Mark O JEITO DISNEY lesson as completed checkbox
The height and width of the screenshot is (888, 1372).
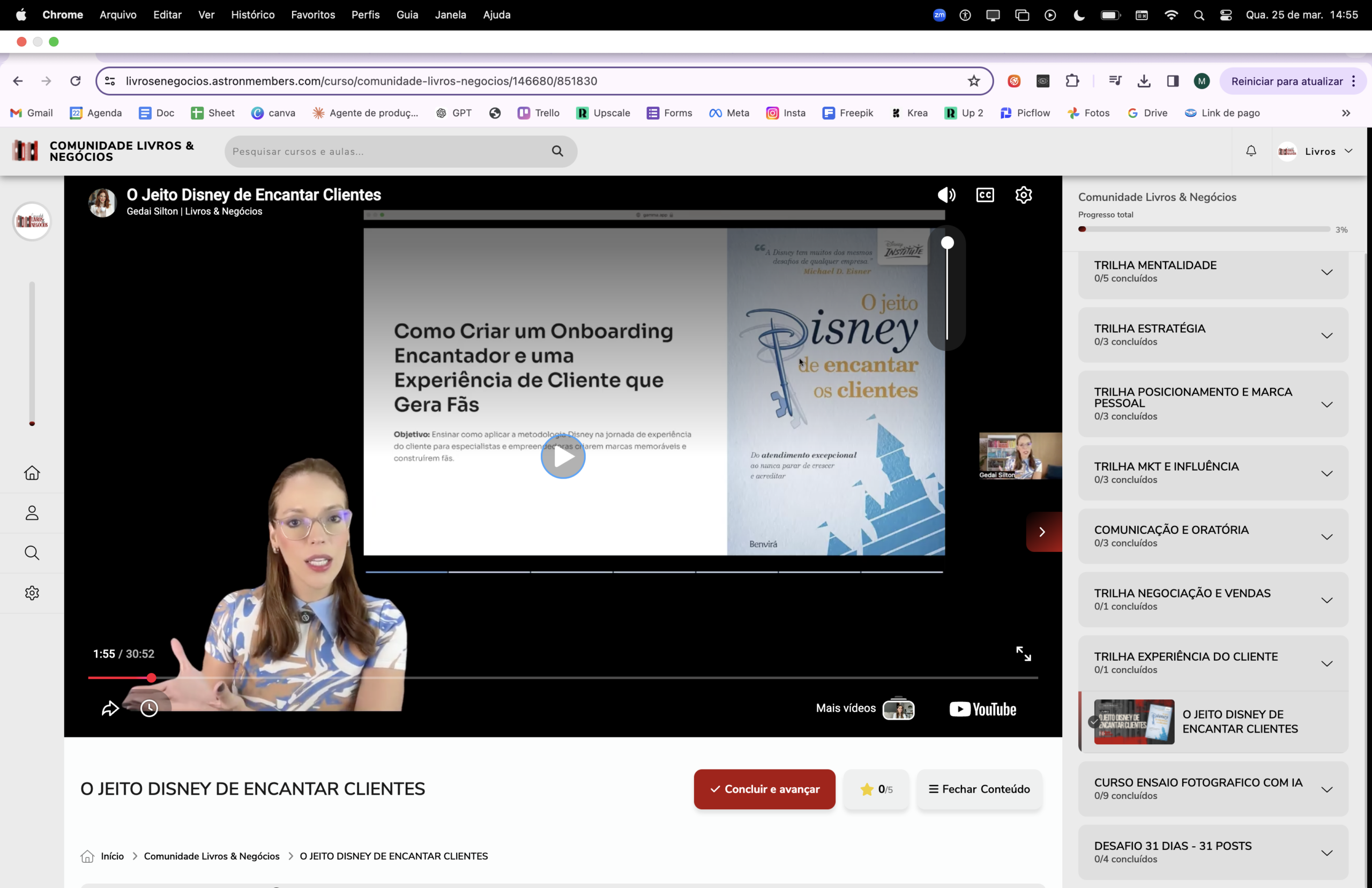(x=1093, y=721)
